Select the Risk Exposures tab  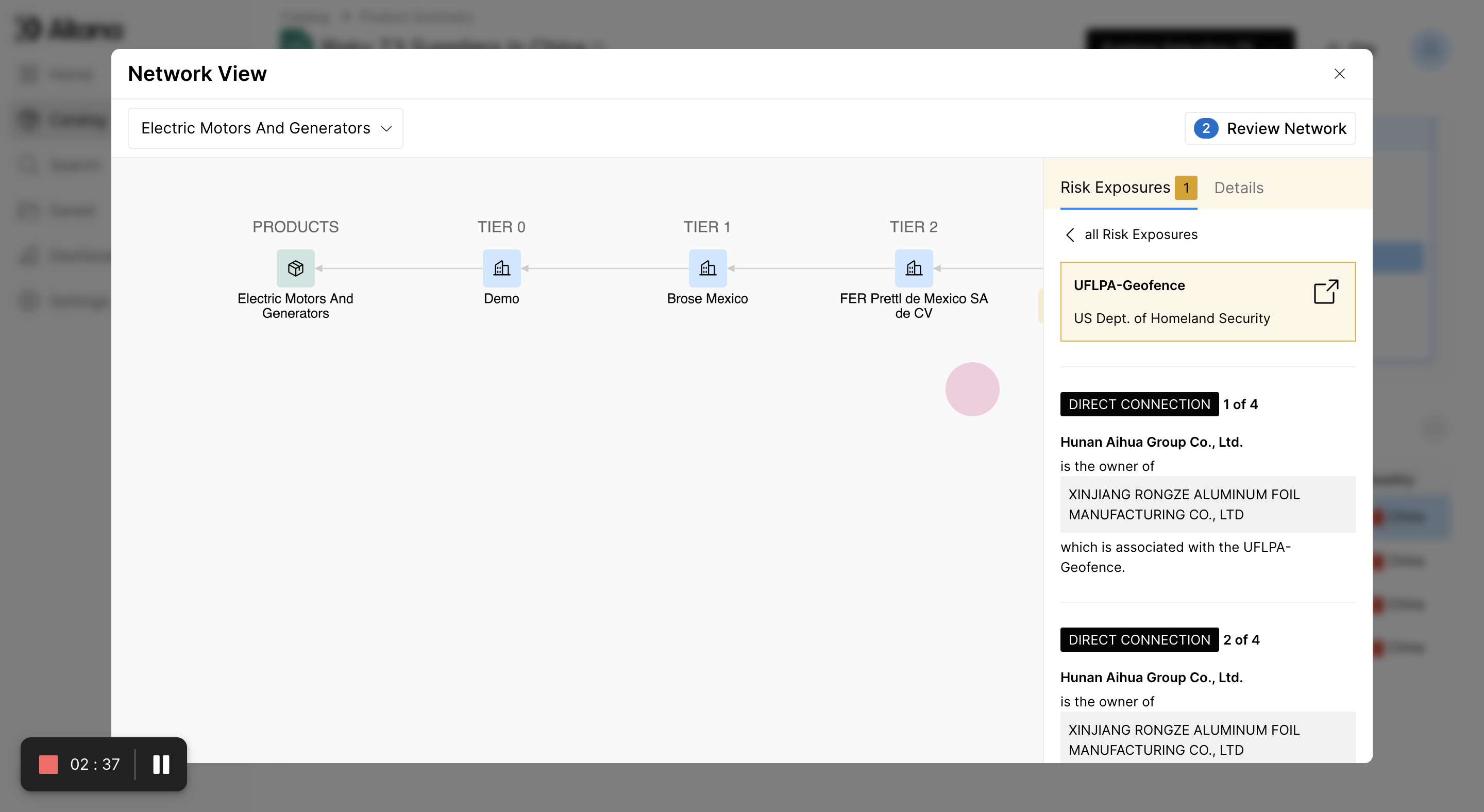[1115, 188]
